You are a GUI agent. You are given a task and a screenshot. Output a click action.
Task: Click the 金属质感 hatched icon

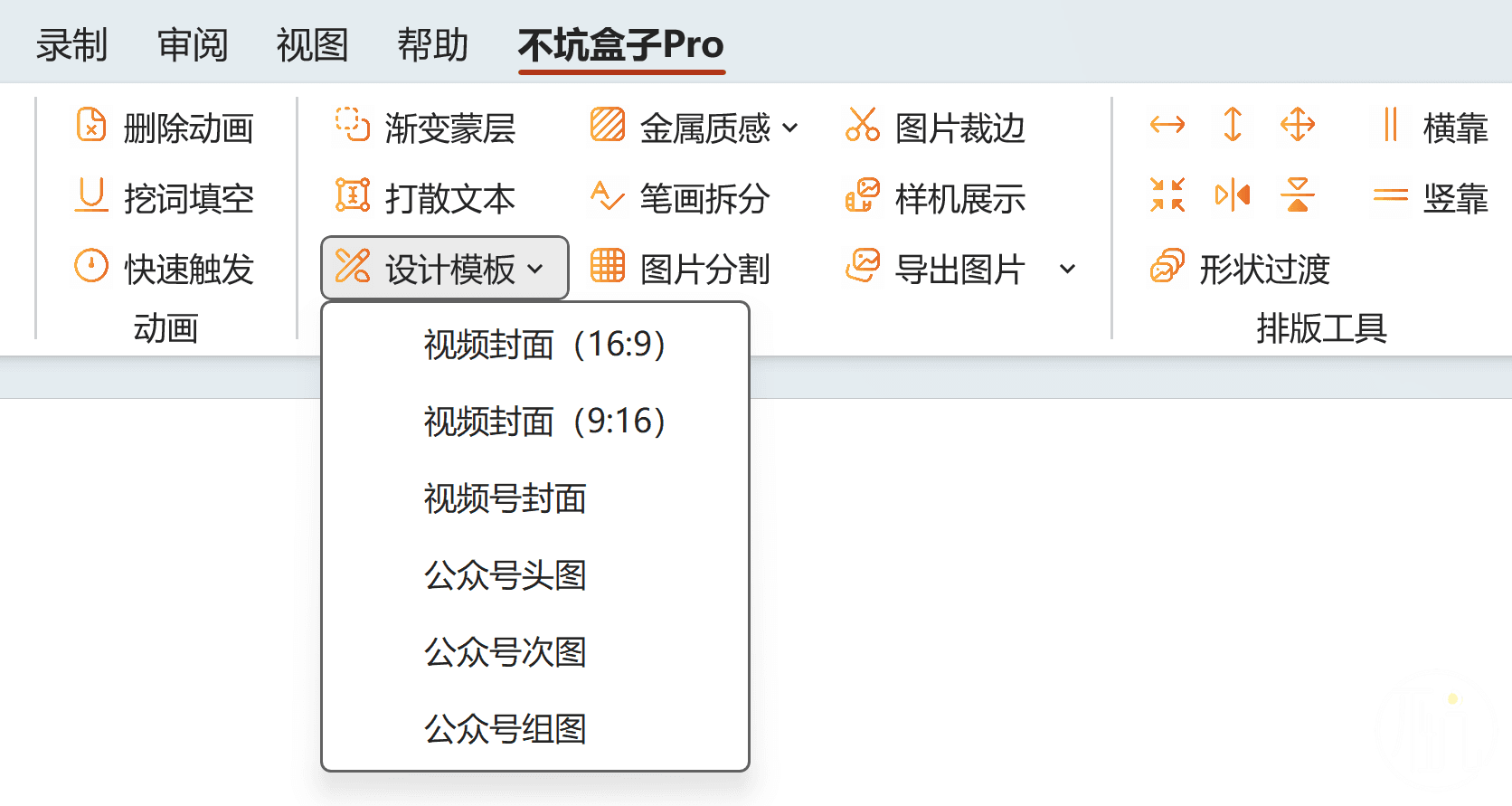pyautogui.click(x=608, y=125)
